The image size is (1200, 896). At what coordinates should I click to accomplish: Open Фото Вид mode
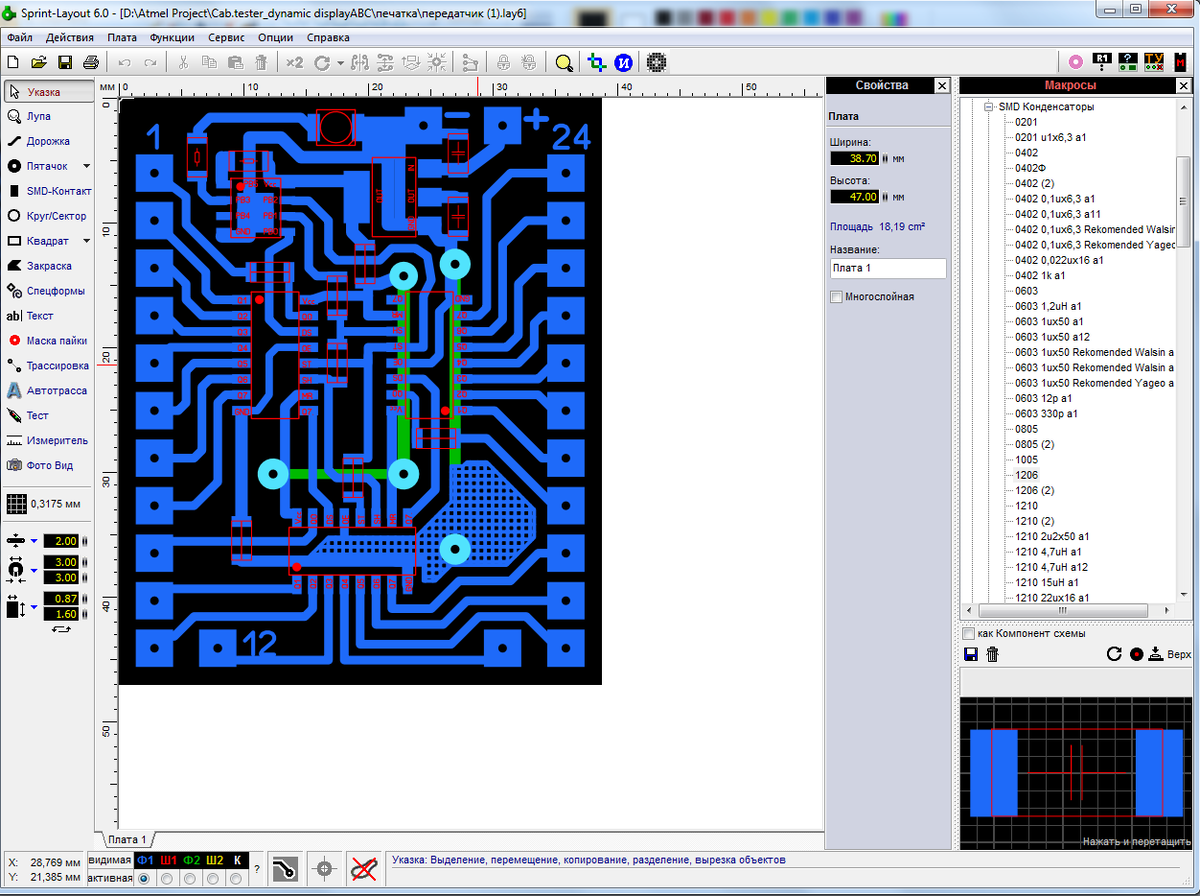pos(44,465)
